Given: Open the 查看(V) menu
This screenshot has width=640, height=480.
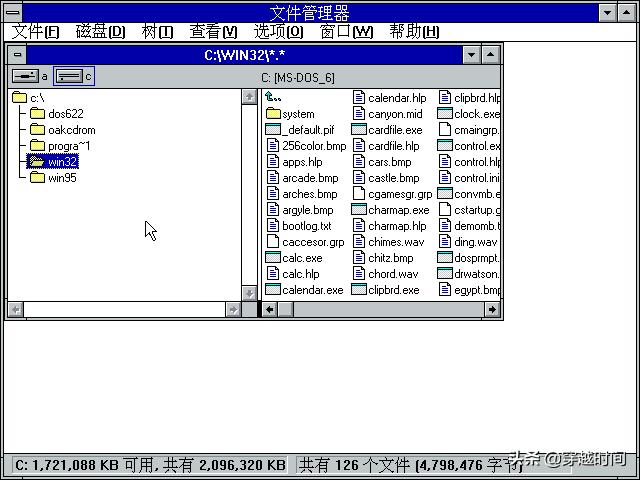Looking at the screenshot, I should point(213,32).
